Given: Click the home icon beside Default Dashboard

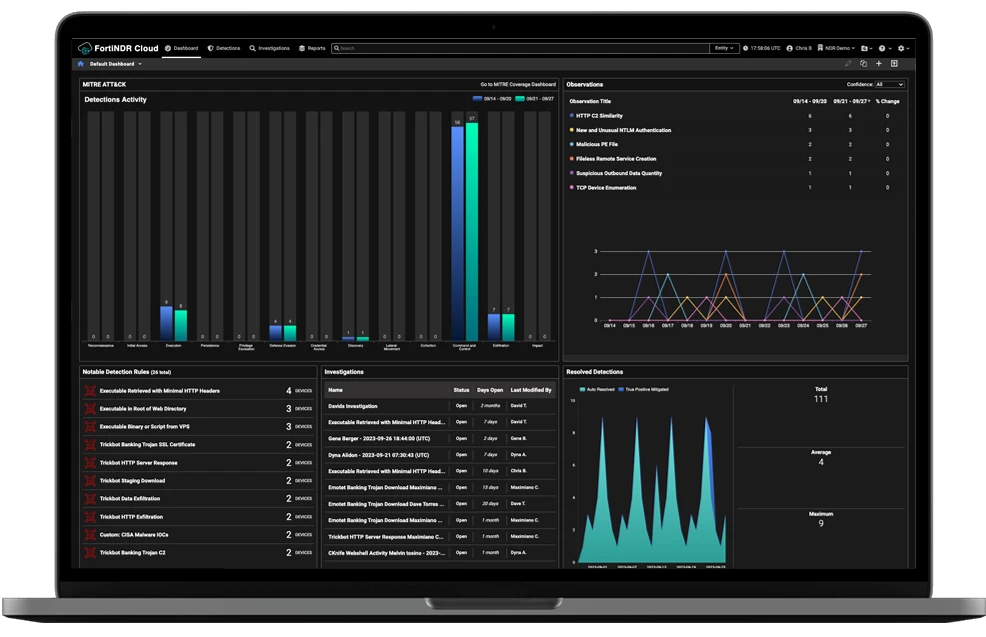Looking at the screenshot, I should 81,64.
